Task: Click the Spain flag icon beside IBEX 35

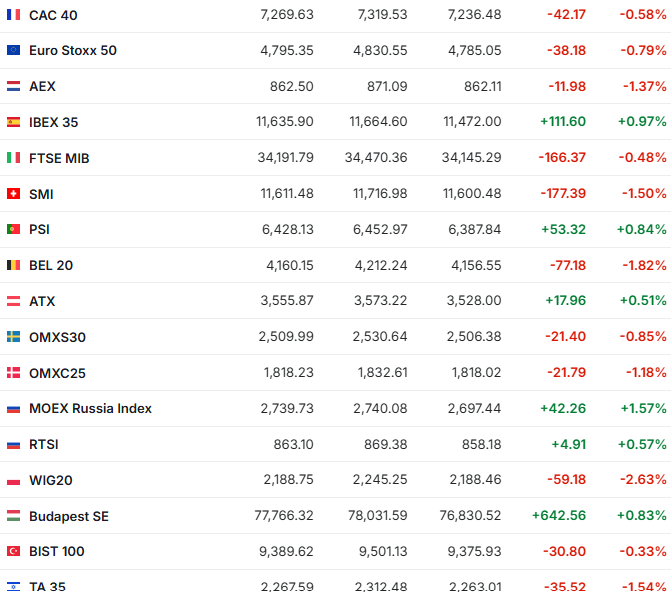Action: click(13, 122)
